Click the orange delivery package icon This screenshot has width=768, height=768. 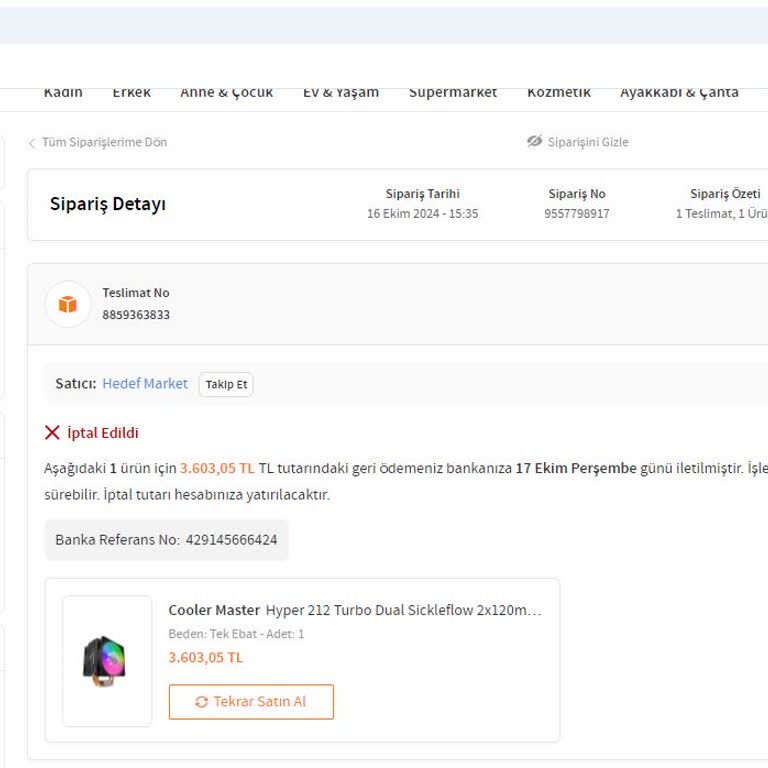(x=68, y=304)
